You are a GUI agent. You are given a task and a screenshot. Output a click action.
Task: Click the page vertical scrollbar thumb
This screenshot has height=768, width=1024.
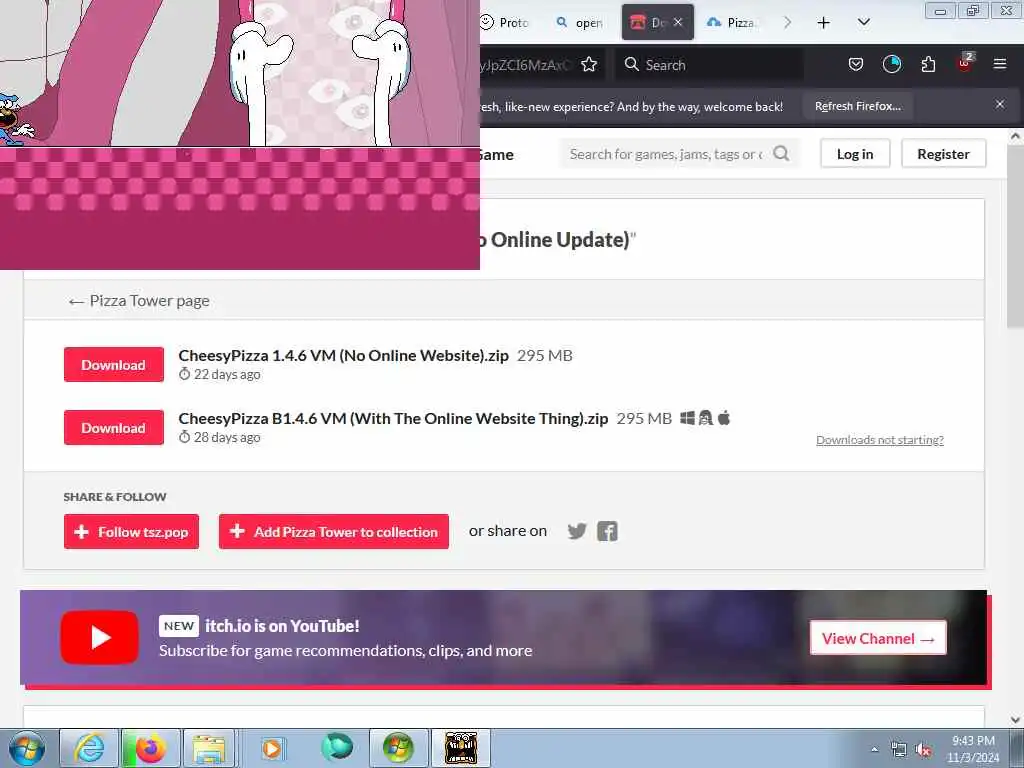click(x=1014, y=235)
